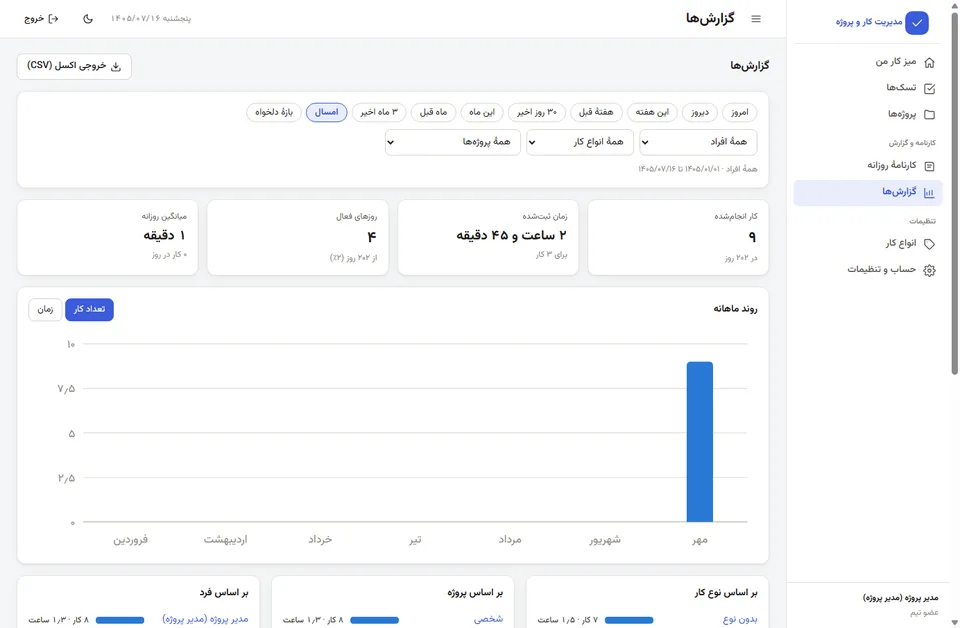Image resolution: width=960 pixels, height=628 pixels.
Task: Click the person progress bar showing ۸ کار
Action: pos(120,620)
